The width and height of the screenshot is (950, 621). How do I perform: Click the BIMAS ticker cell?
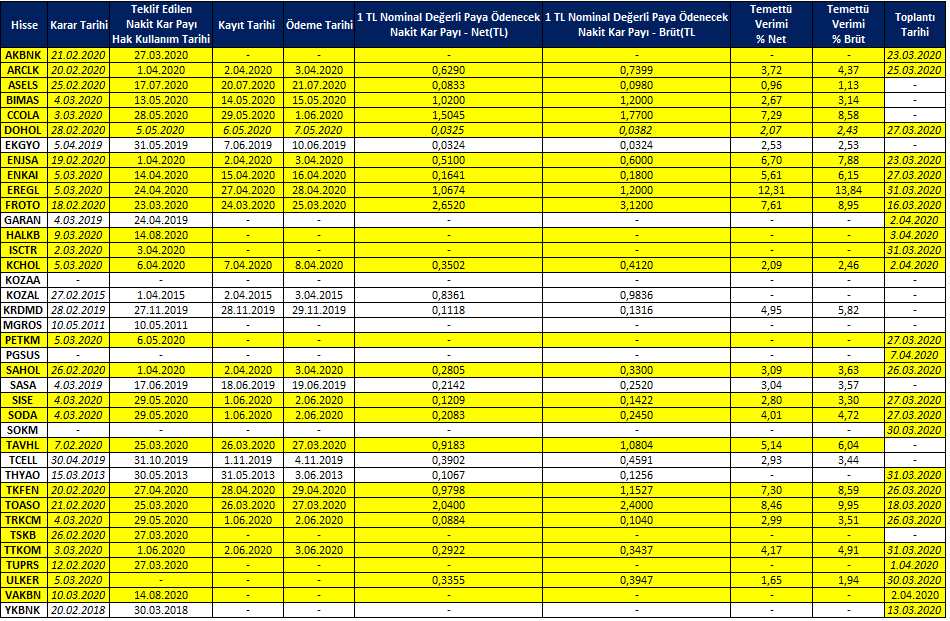(x=24, y=100)
